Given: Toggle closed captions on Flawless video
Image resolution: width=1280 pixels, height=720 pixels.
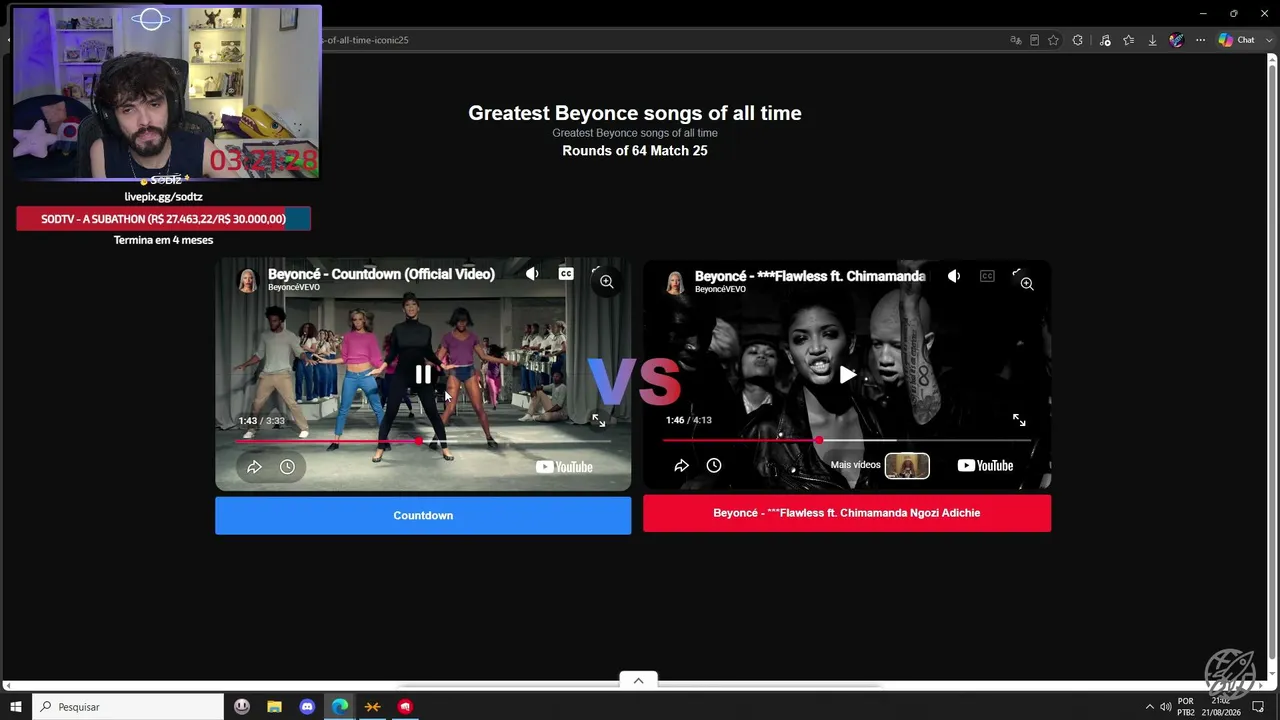Looking at the screenshot, I should pos(987,276).
